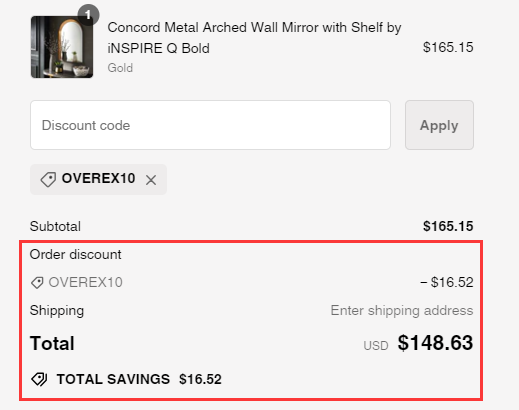This screenshot has width=519, height=410.
Task: Click the Subtotal amount $165.15
Action: click(448, 226)
